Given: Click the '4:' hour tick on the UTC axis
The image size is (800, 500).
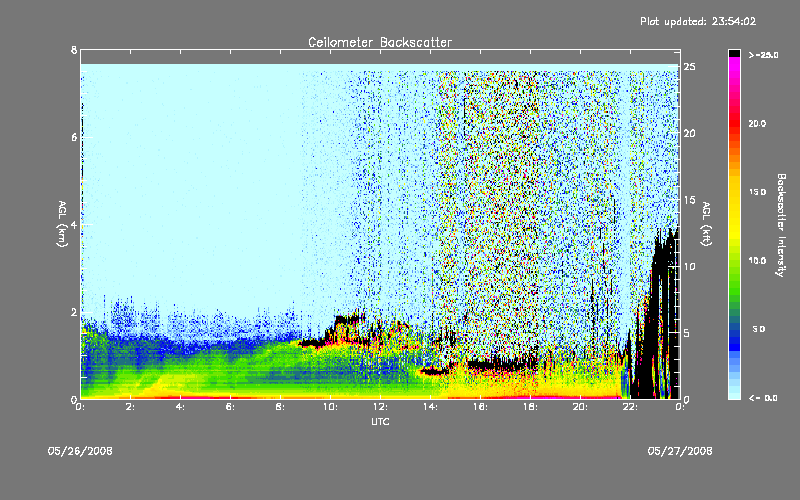Looking at the screenshot, I should coord(181,407).
